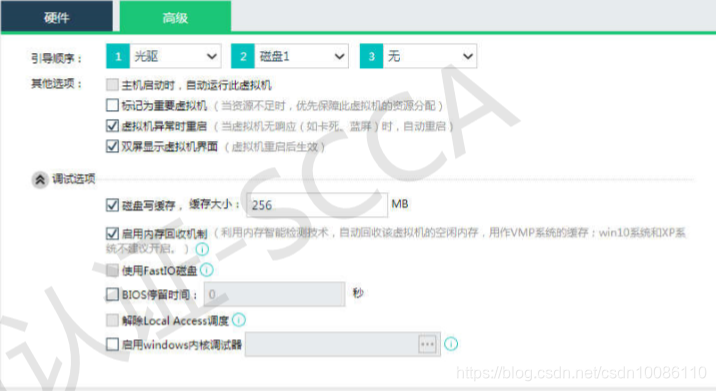
Task: Click the MB unit label
Action: click(400, 204)
